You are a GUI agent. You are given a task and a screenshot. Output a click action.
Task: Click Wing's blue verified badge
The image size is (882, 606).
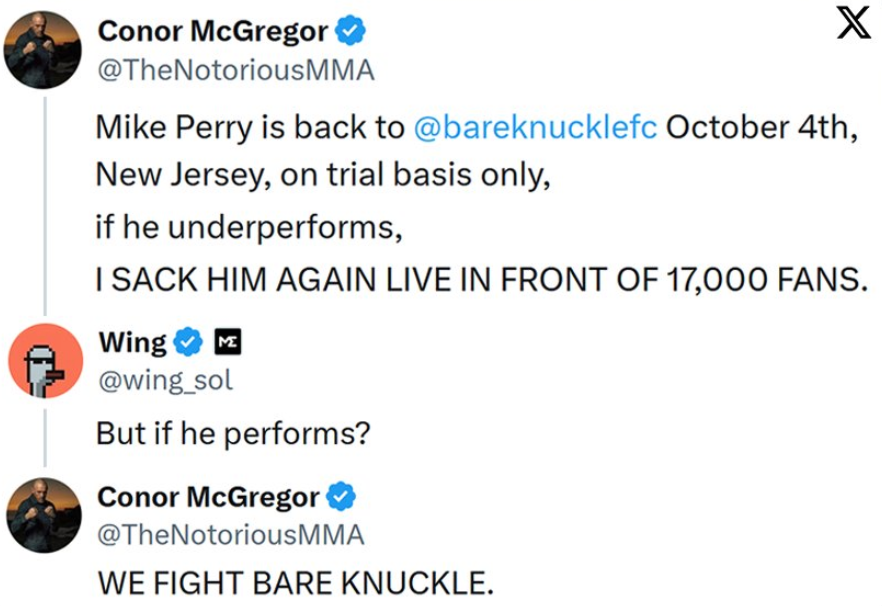pos(187,343)
